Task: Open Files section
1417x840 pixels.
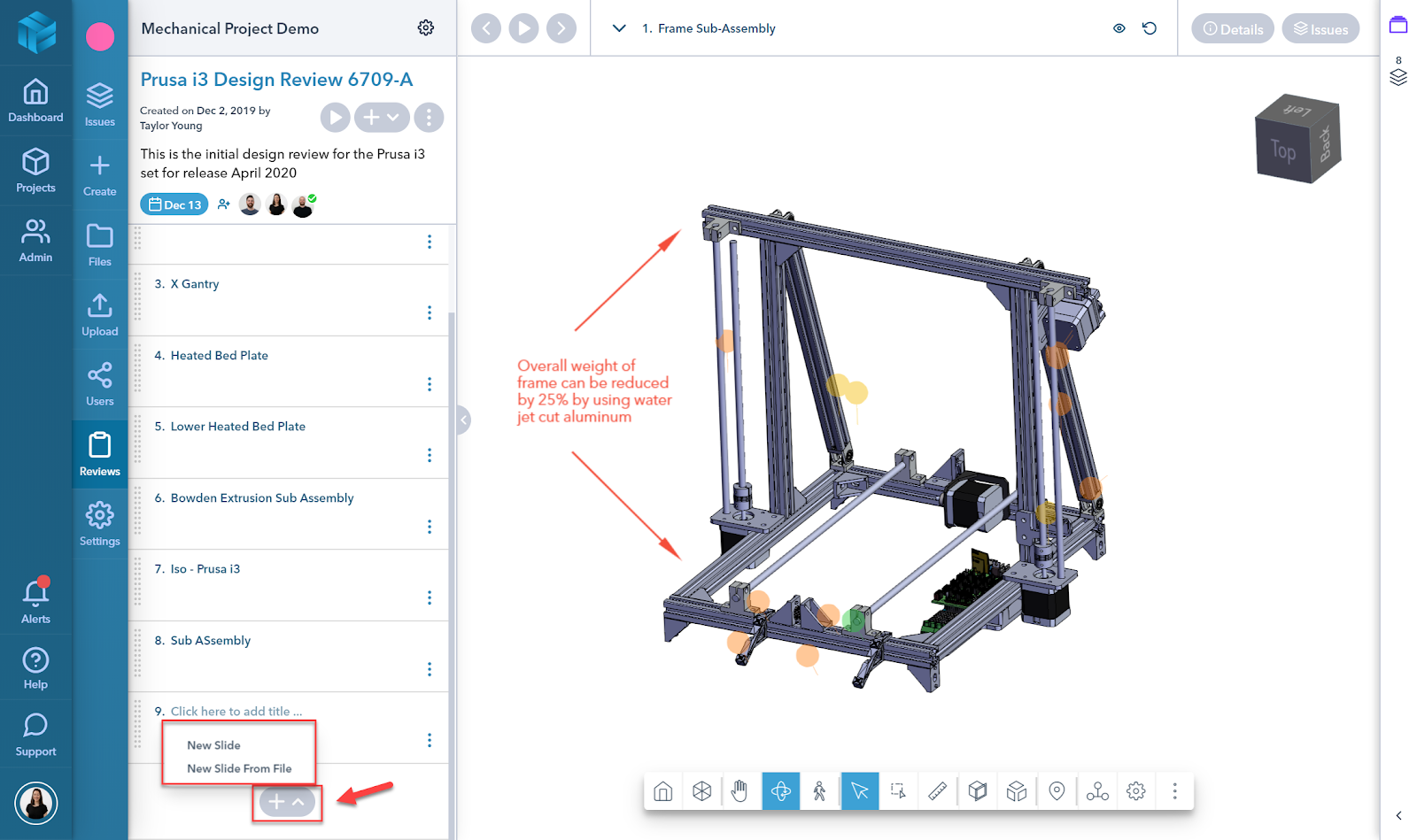Action: coord(100,245)
